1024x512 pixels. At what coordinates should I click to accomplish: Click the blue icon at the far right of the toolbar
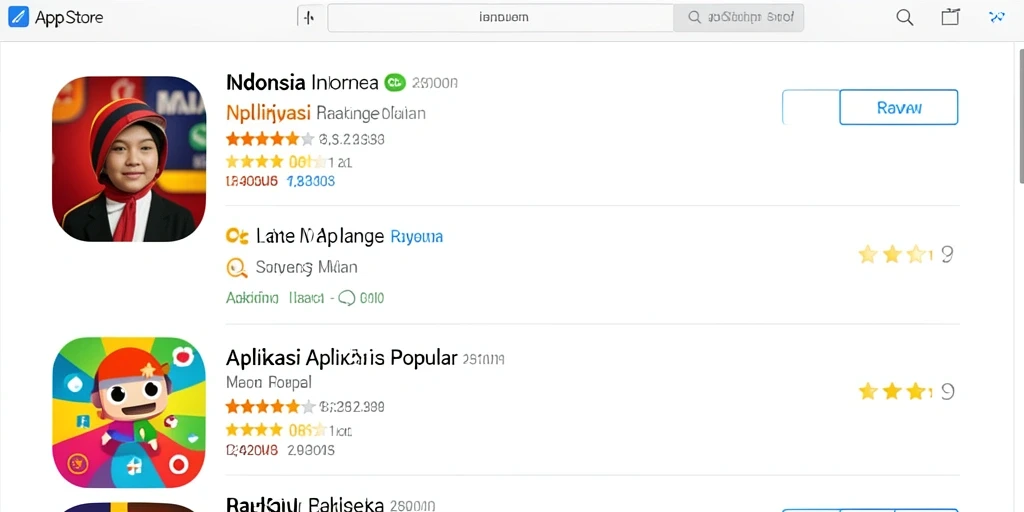coord(997,18)
